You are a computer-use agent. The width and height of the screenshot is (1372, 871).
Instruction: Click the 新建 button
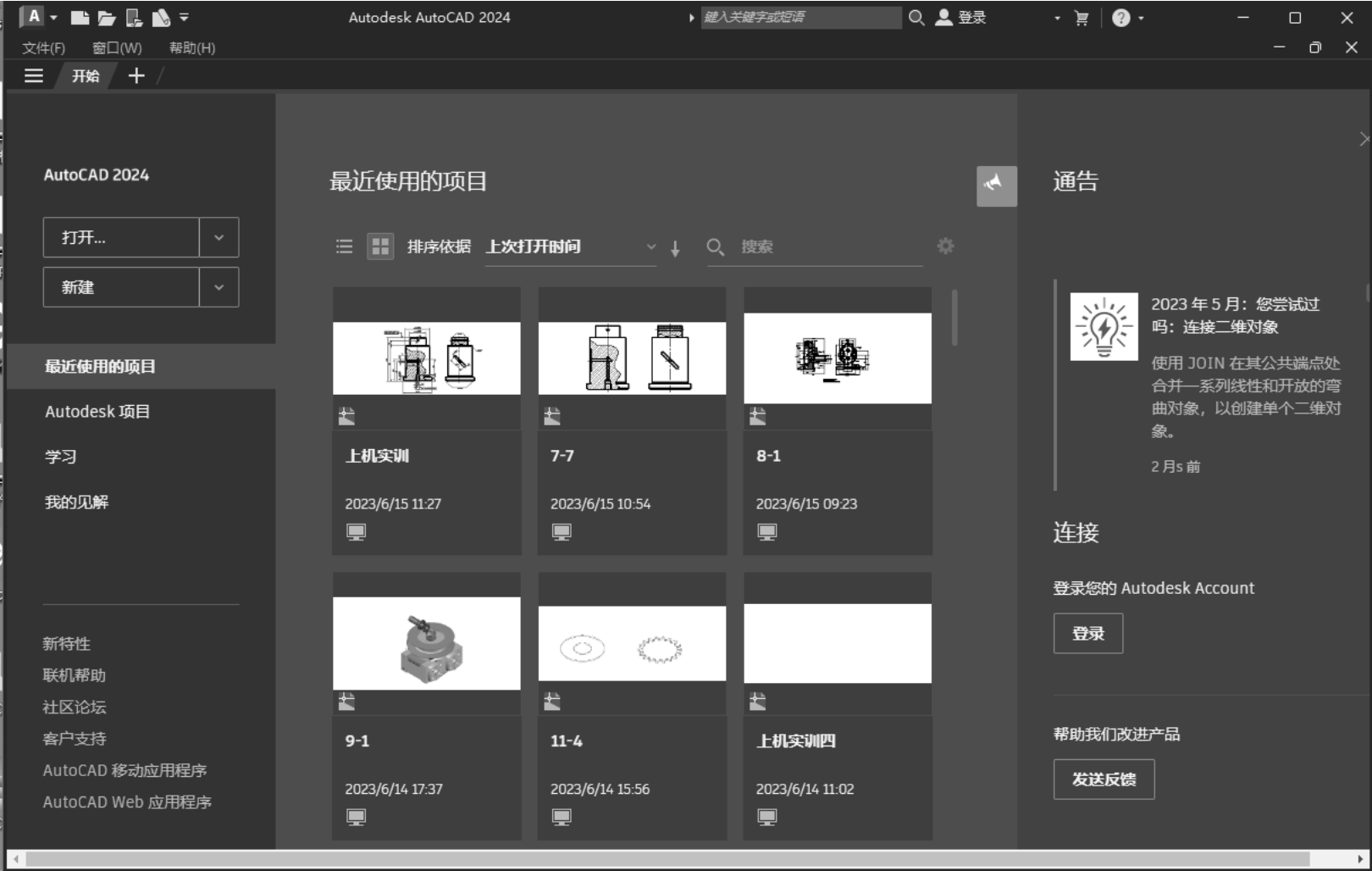pos(121,287)
